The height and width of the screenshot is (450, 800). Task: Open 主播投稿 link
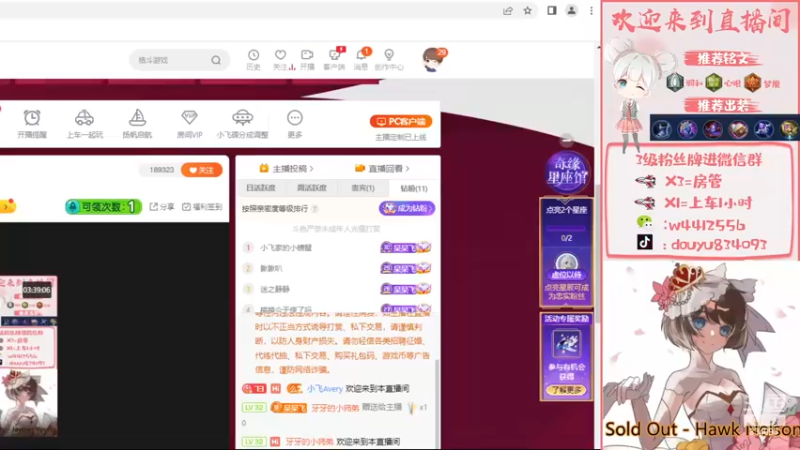point(286,168)
